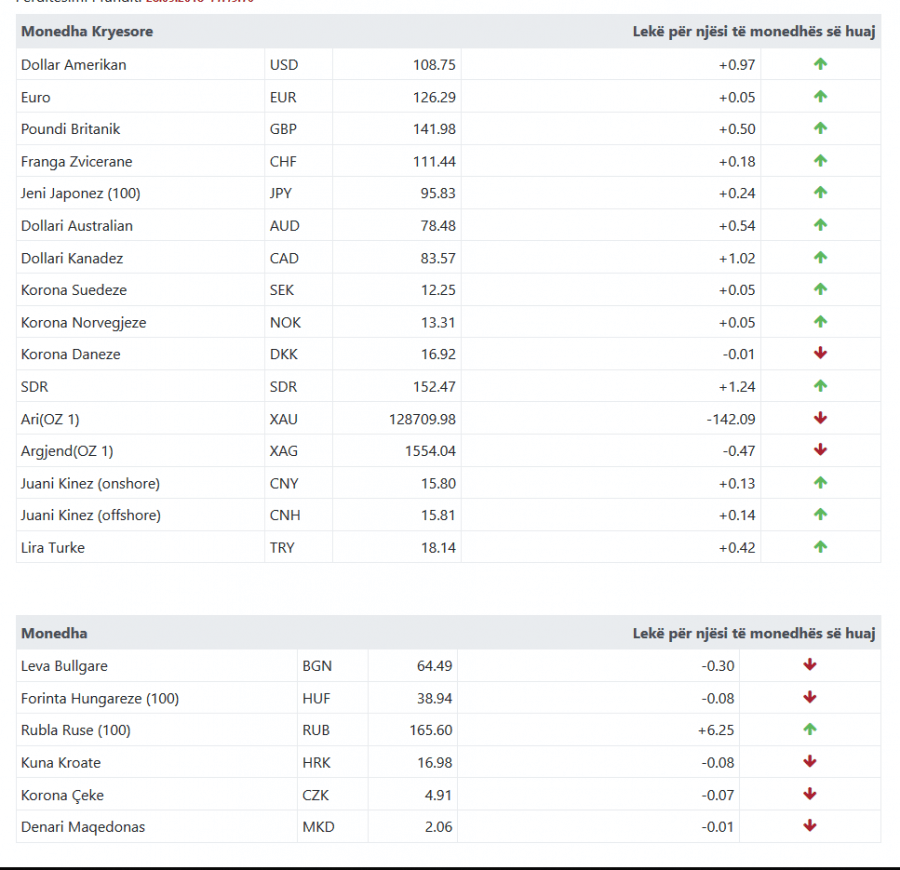The image size is (900, 870).
Task: Click the green up arrow in the Euro row
Action: pos(820,96)
